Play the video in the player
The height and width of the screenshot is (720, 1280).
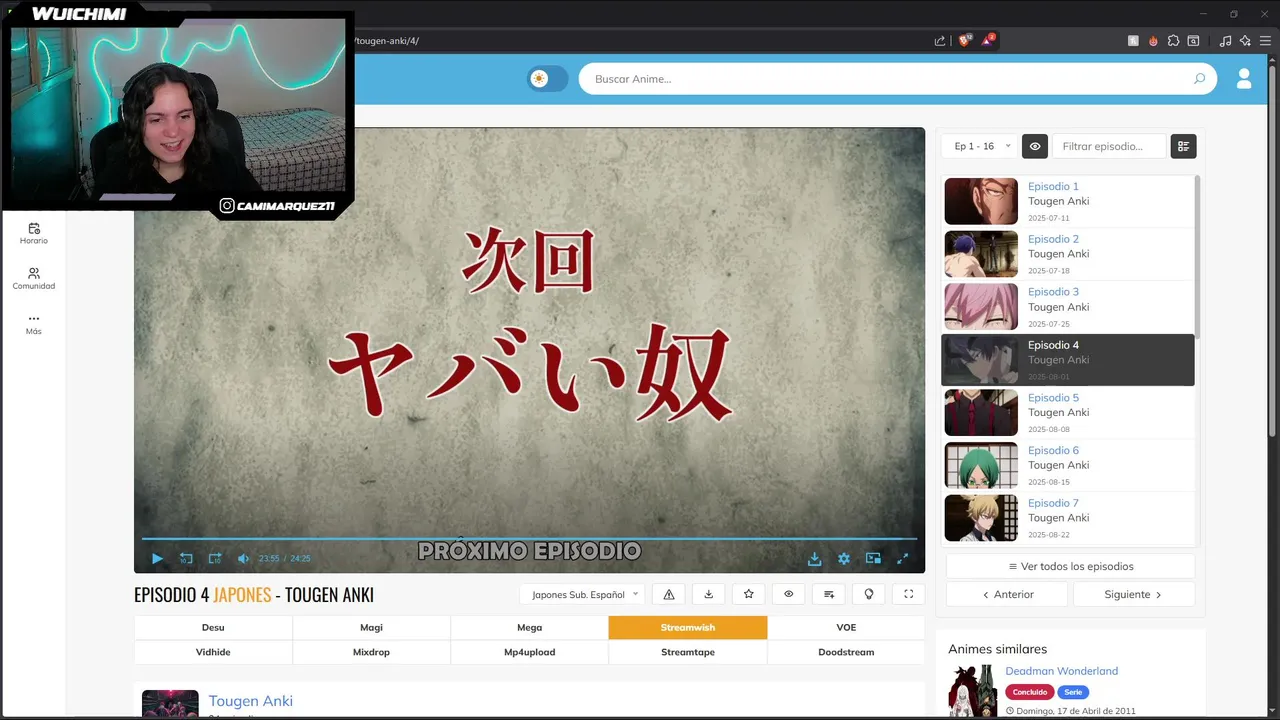coord(157,558)
